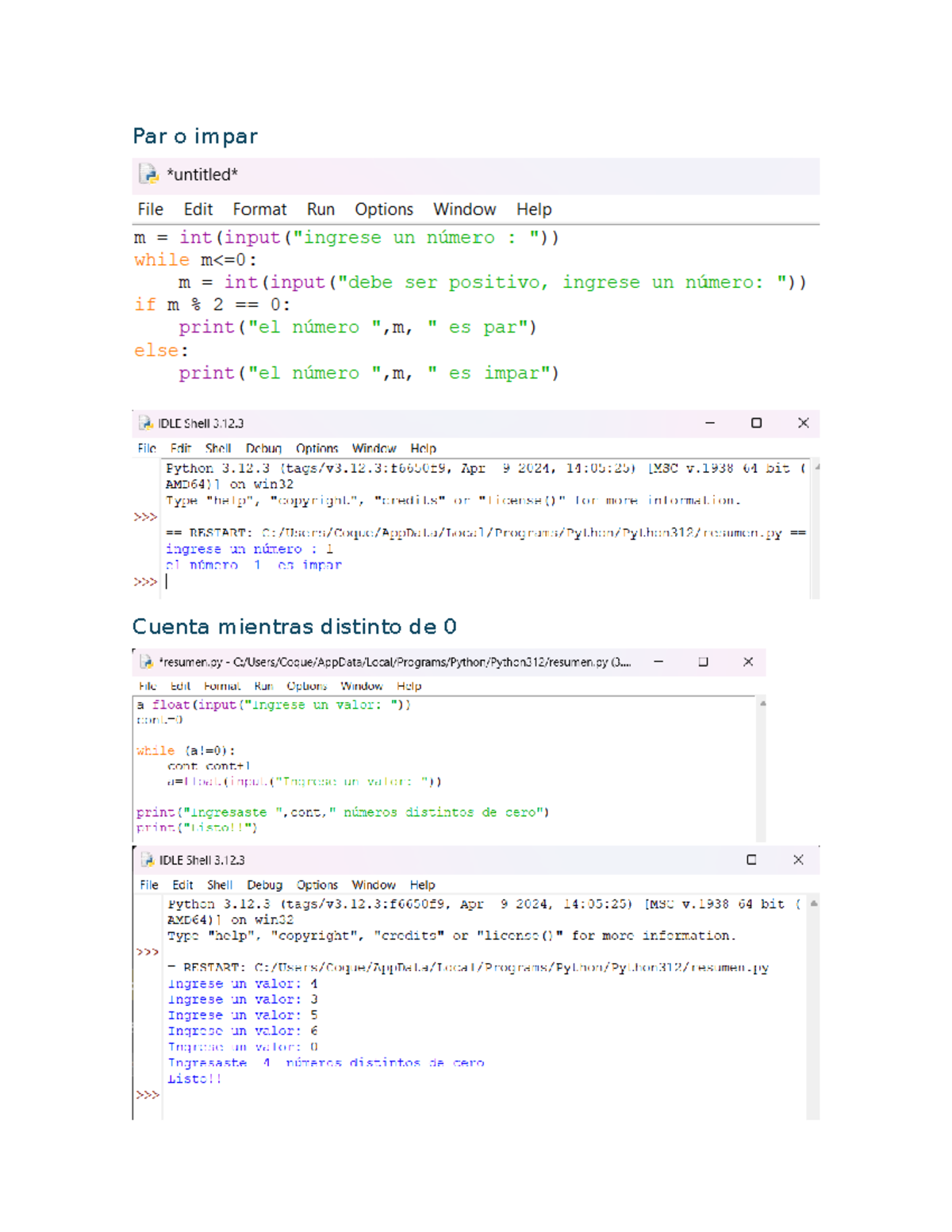
Task: Open the Shell menu in IDLE Shell 3.12.3
Action: point(217,448)
